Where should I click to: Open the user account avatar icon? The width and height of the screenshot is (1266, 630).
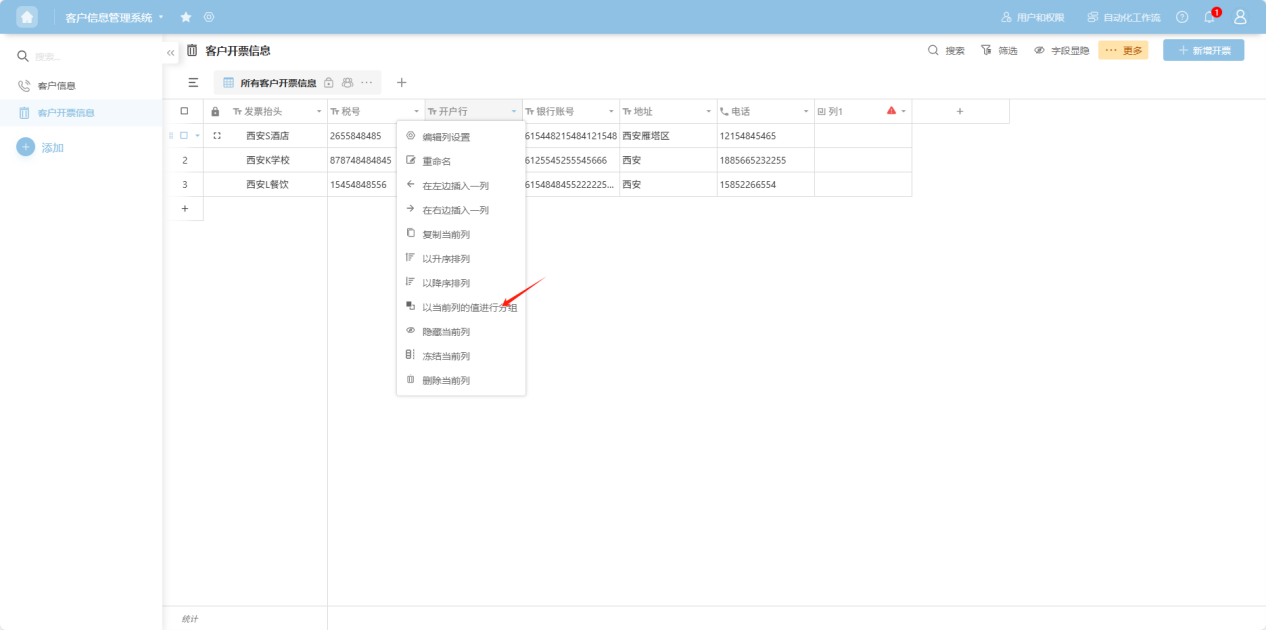pyautogui.click(x=1240, y=17)
